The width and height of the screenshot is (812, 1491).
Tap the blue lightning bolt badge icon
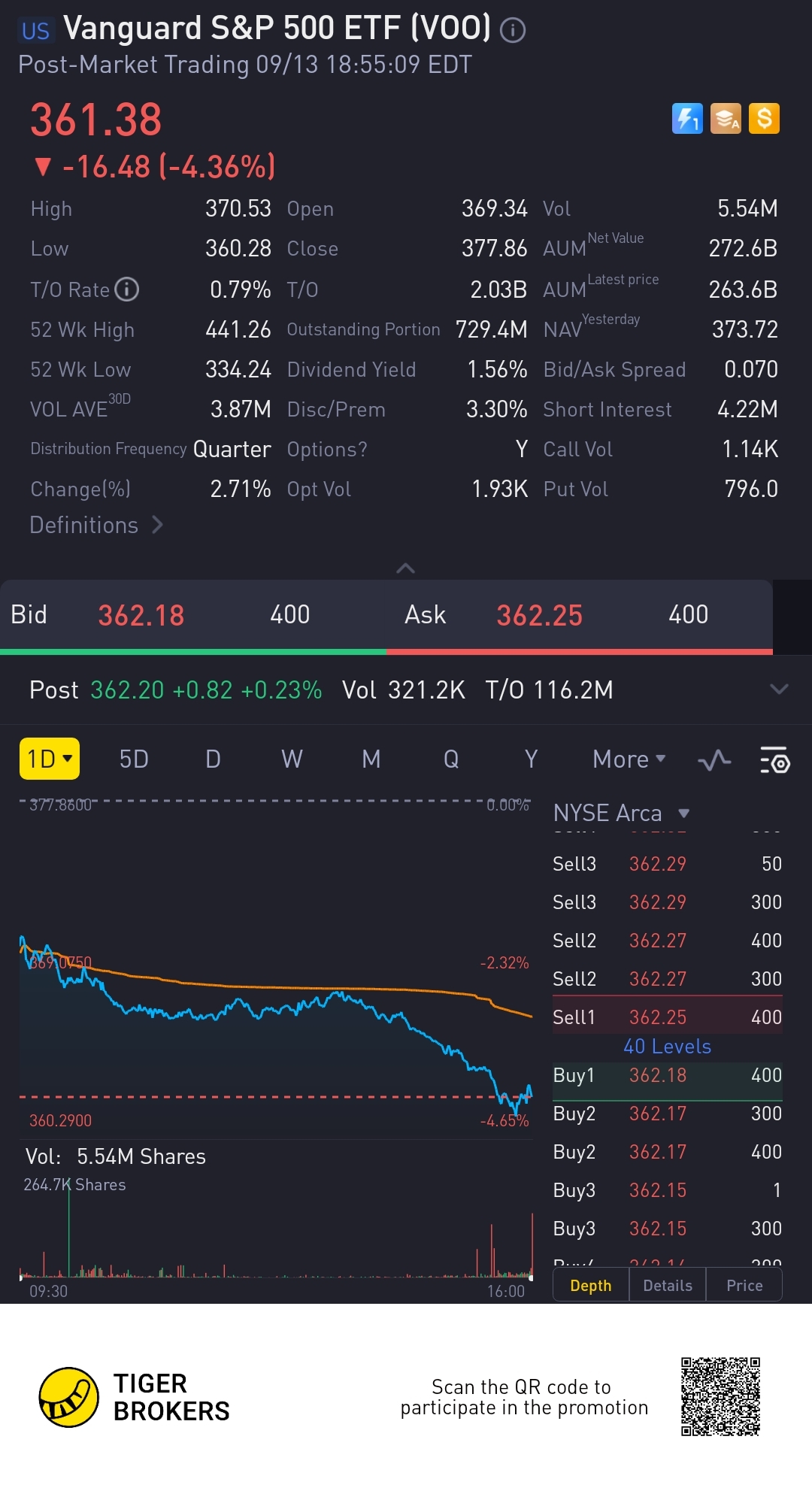tap(687, 119)
